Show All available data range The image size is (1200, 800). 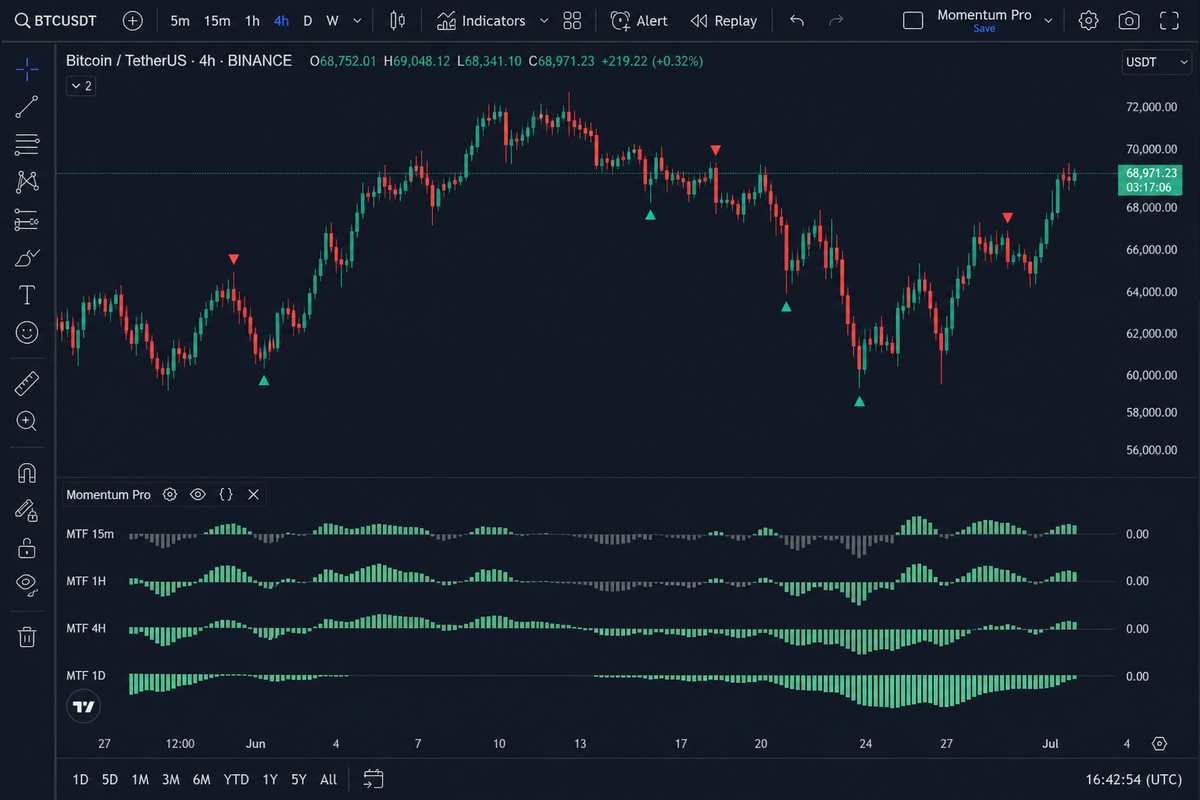click(x=328, y=779)
